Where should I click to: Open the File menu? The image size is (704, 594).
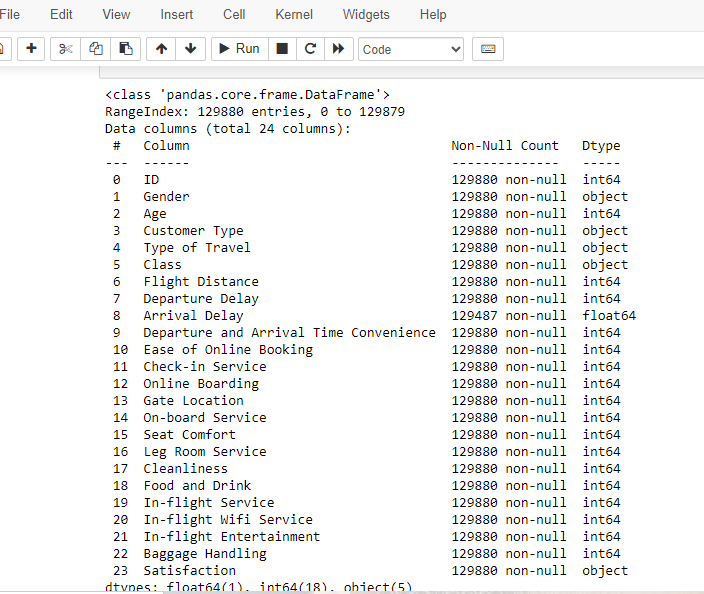point(10,14)
